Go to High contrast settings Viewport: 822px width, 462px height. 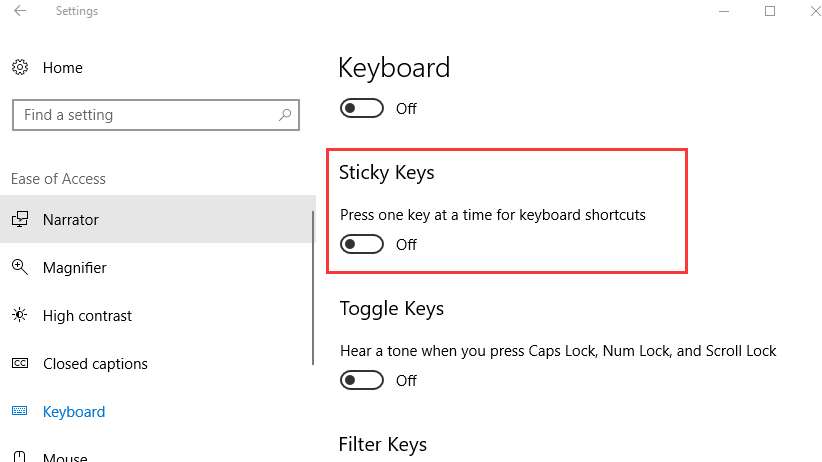(87, 316)
